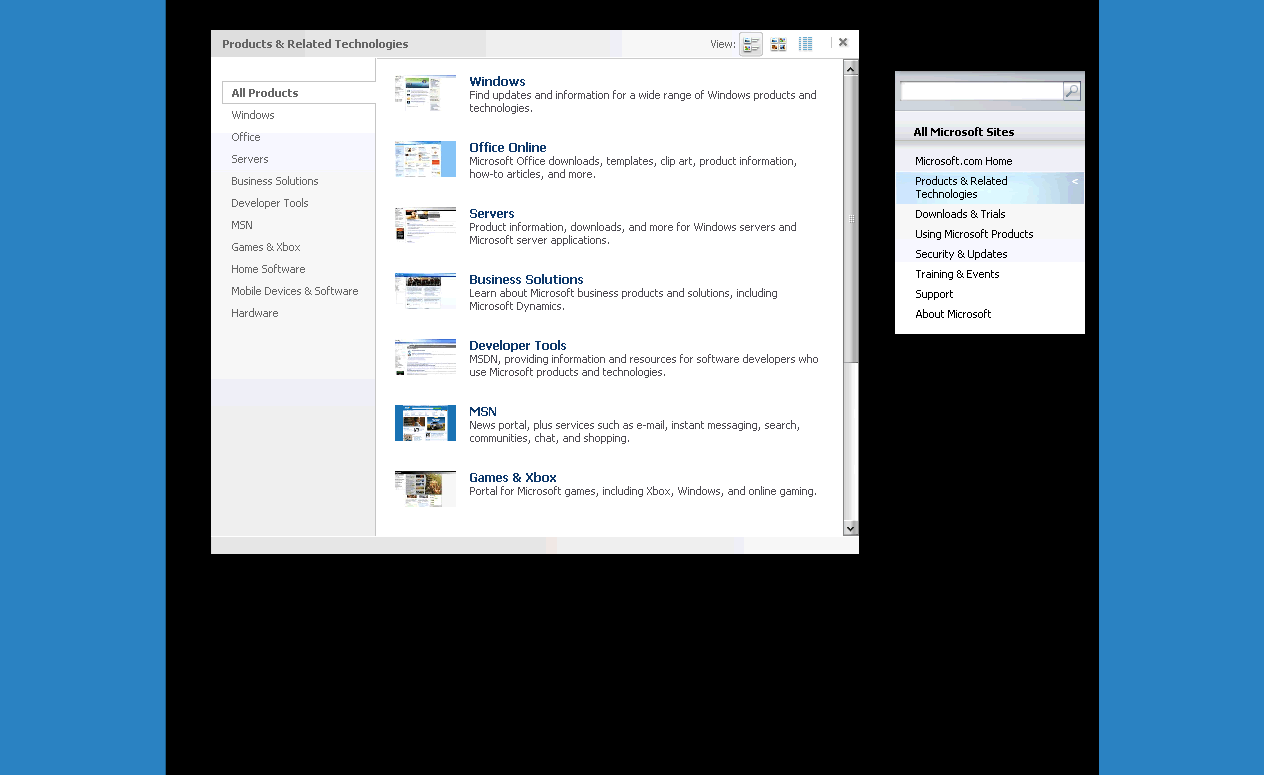Open Downloads & Trials in Microsoft Sites
Image resolution: width=1264 pixels, height=775 pixels.
point(960,214)
